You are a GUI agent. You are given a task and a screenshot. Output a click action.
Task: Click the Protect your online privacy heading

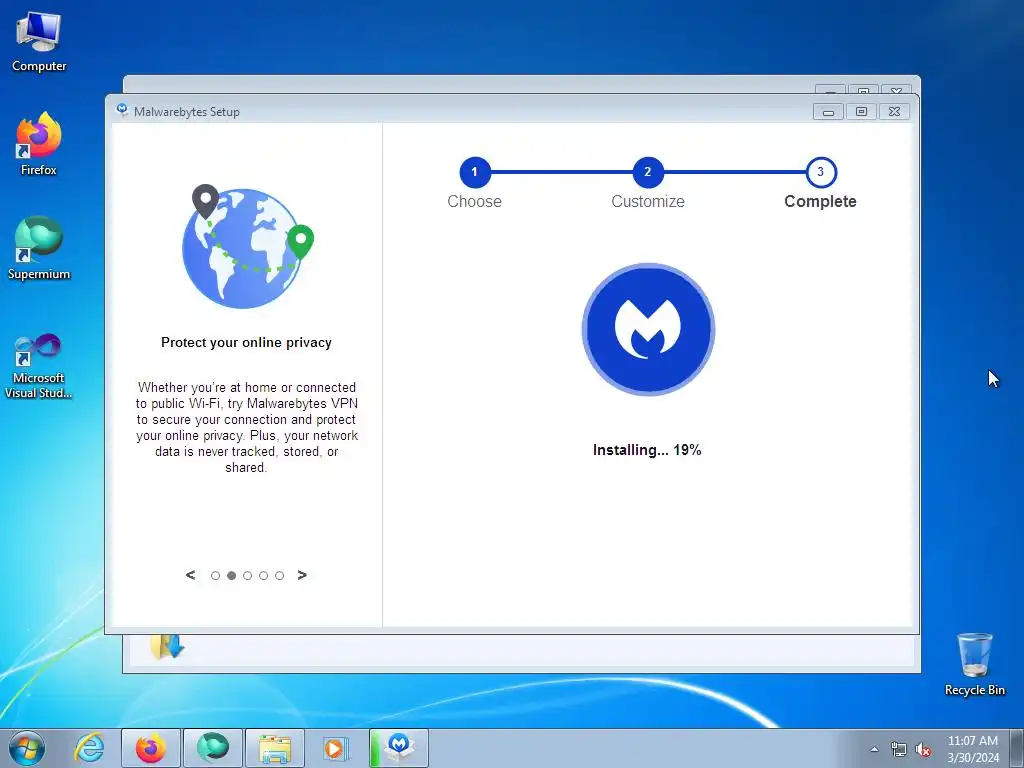(x=246, y=342)
